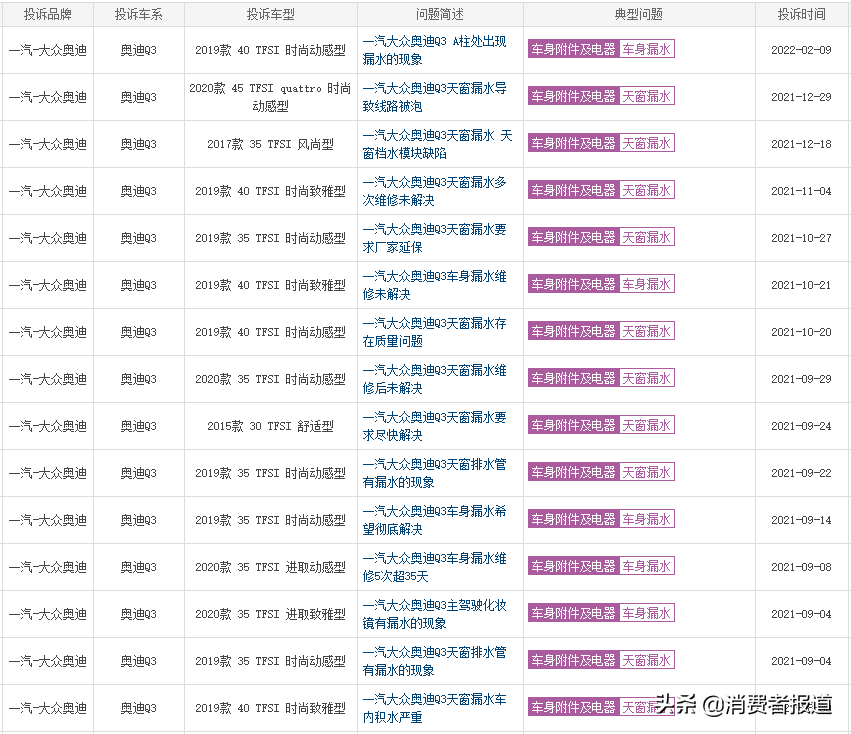Click 一汽-大众奥迪 brand cell in 2021-09-24 row
Image resolution: width=851 pixels, height=734 pixels.
coord(48,426)
